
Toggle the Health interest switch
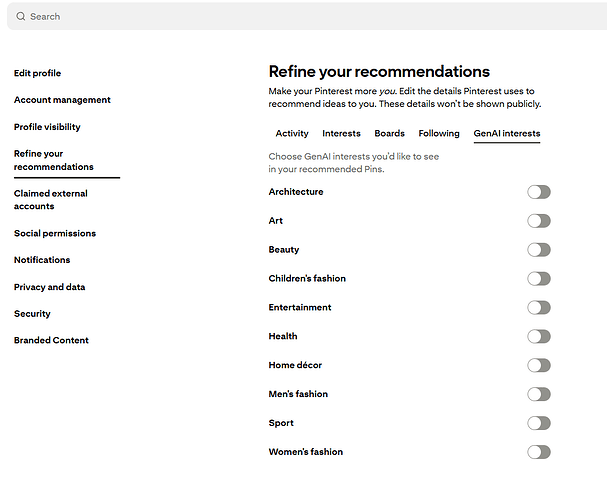point(539,337)
